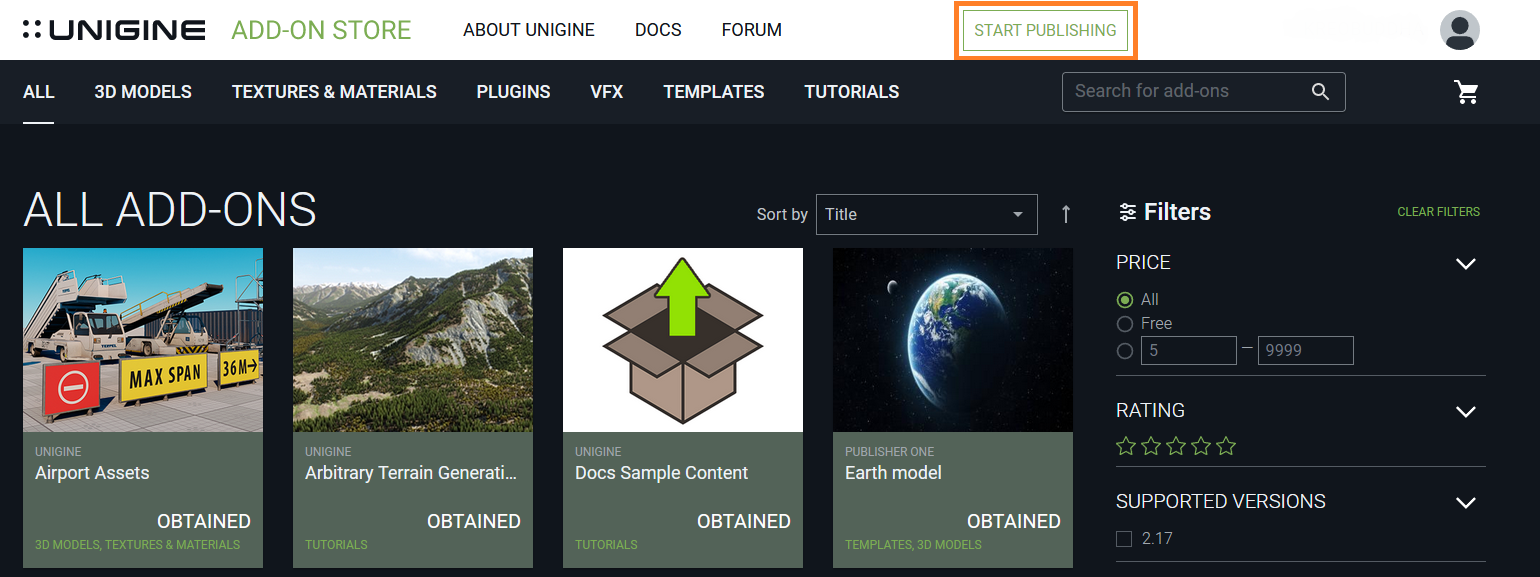
Task: Click TUTORIALS tag on Arbitrary Terrain card
Action: coord(336,545)
